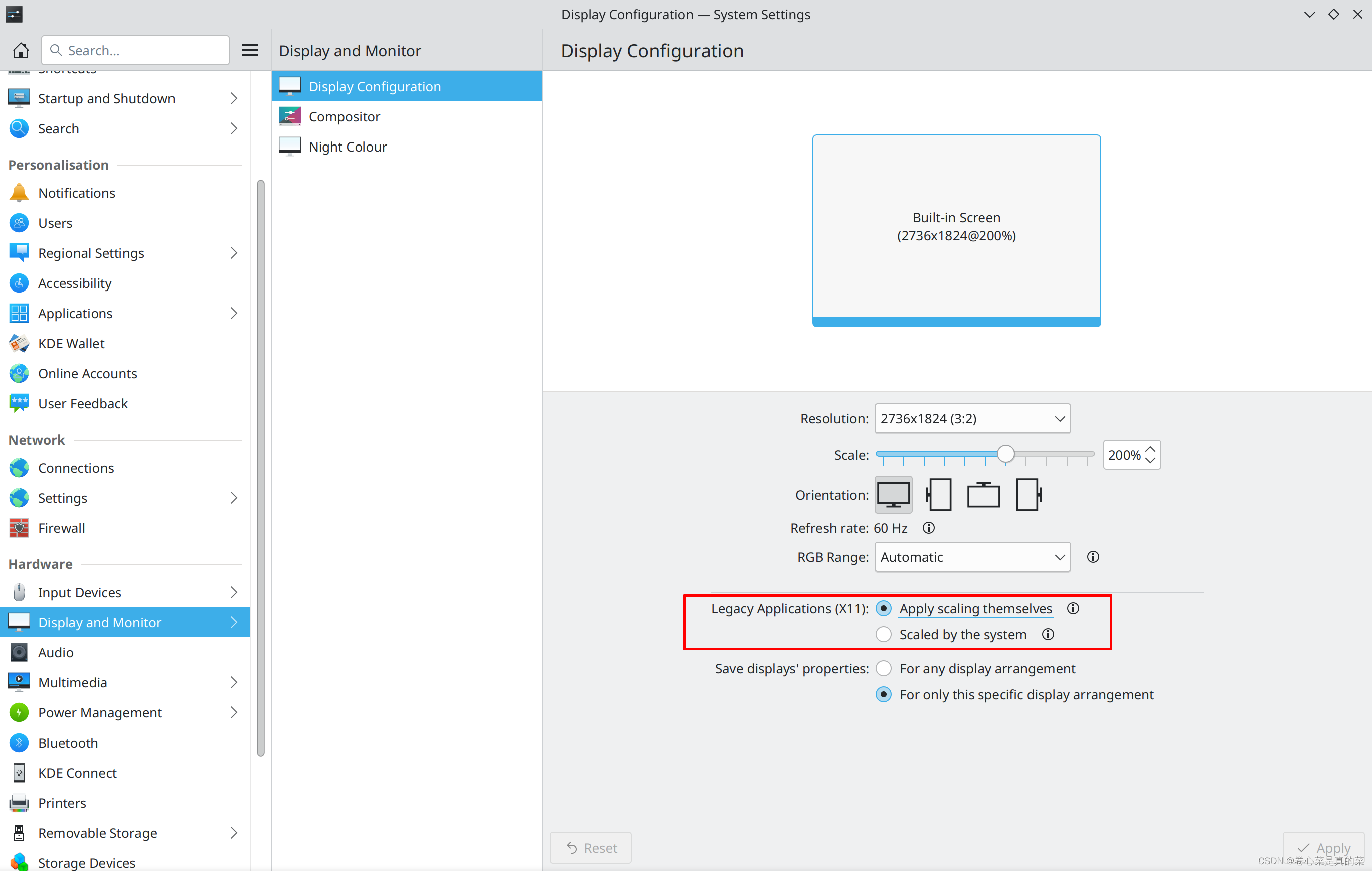Open Notifications bell icon entry
The image size is (1372, 871).
[x=19, y=193]
